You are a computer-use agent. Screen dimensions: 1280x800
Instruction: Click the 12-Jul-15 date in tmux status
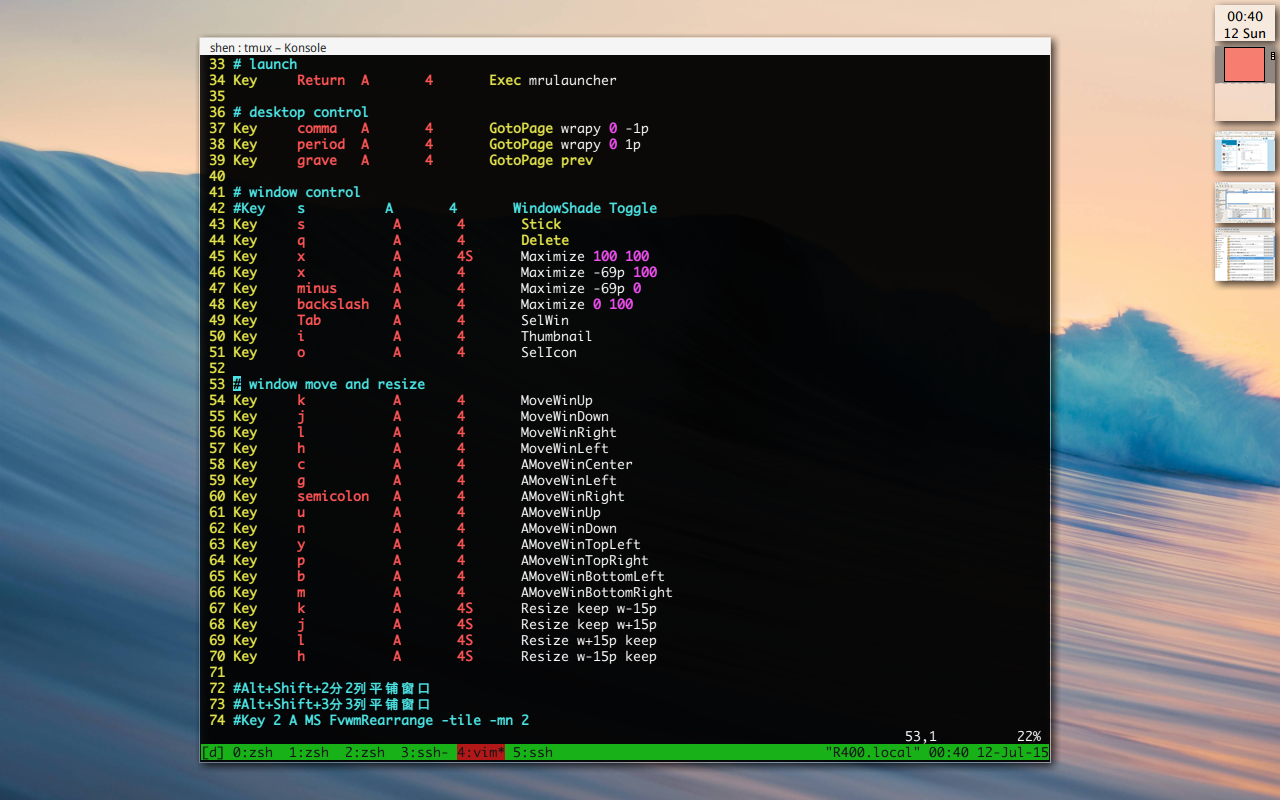1013,752
